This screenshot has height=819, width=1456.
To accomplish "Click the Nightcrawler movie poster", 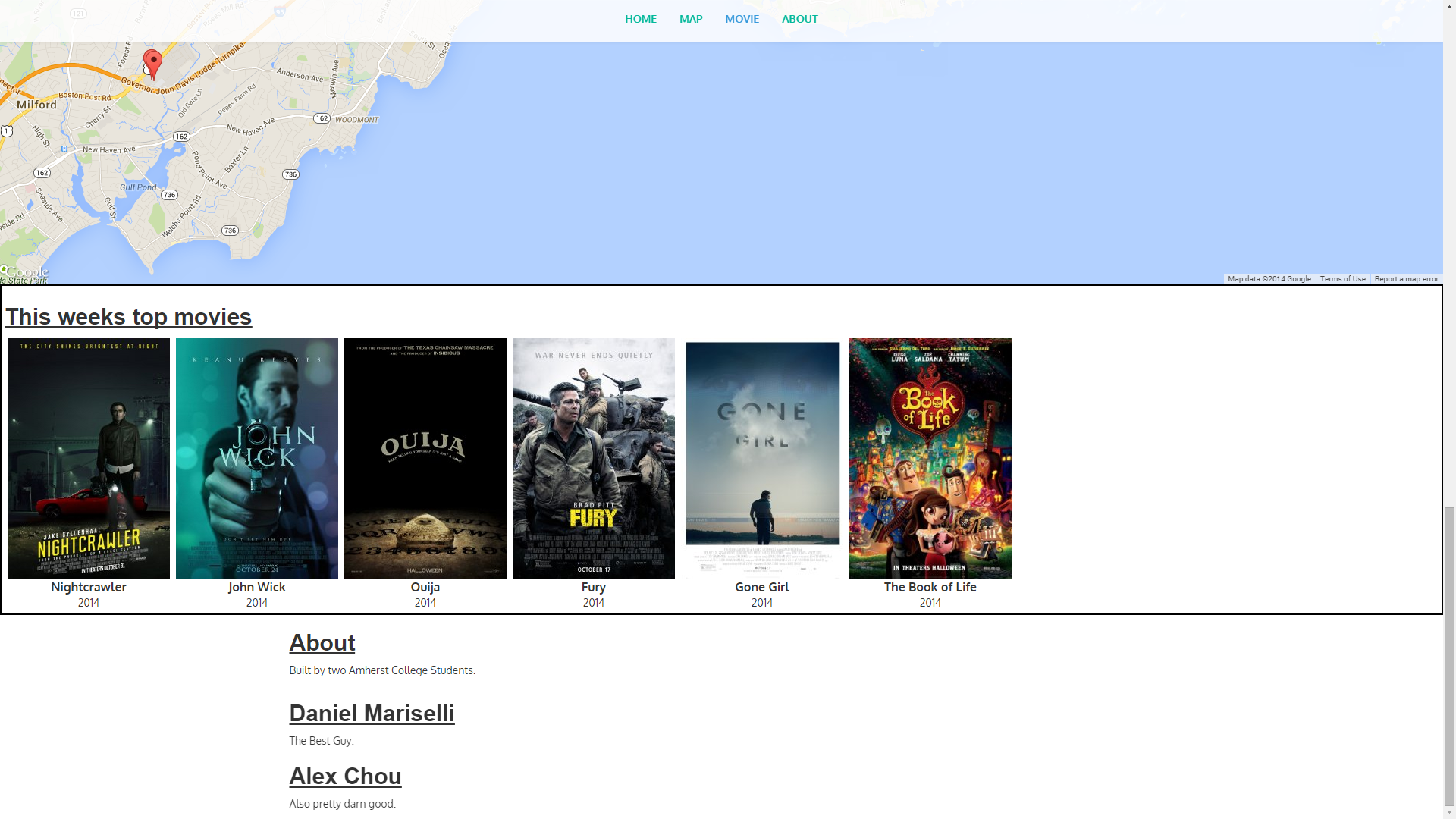I will [x=89, y=458].
